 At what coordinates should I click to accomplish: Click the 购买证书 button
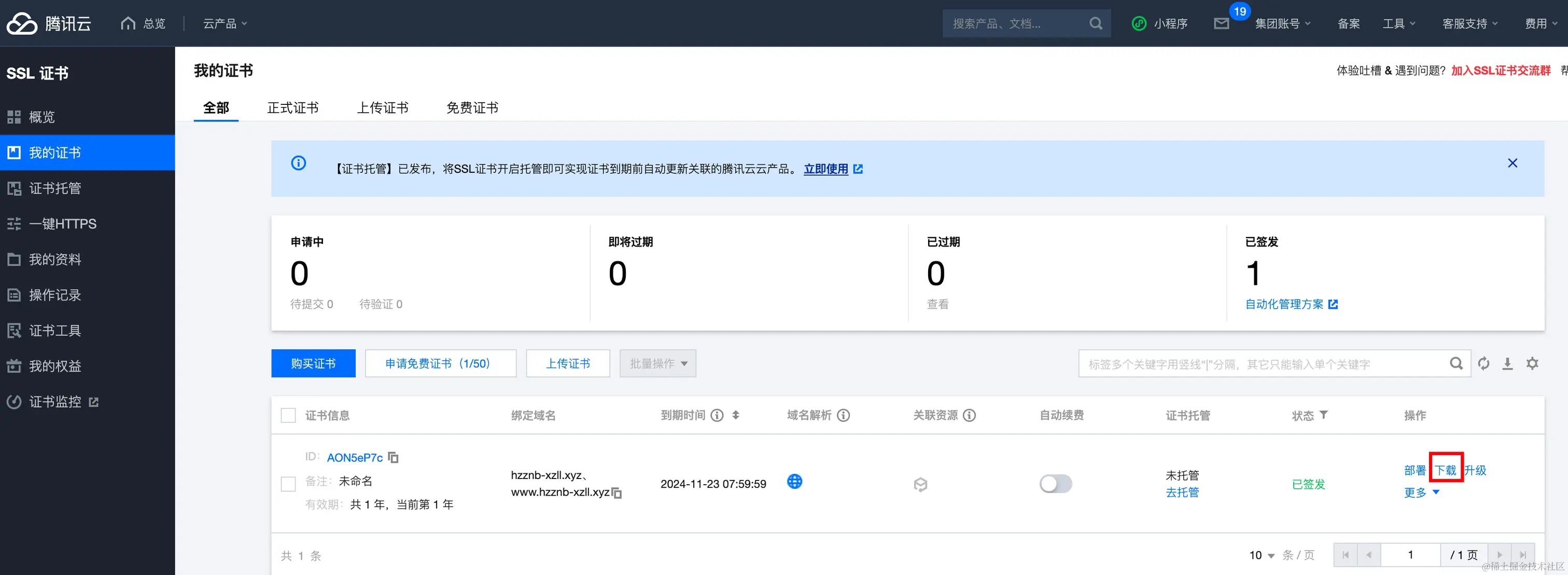click(313, 364)
